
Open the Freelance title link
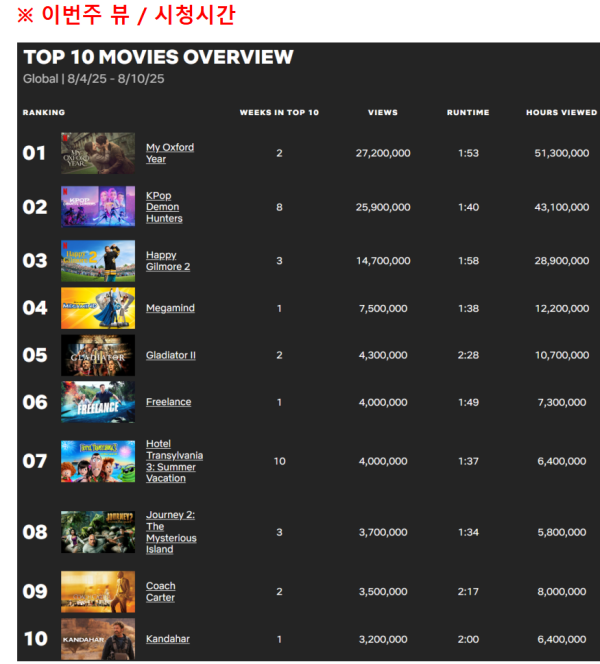169,402
